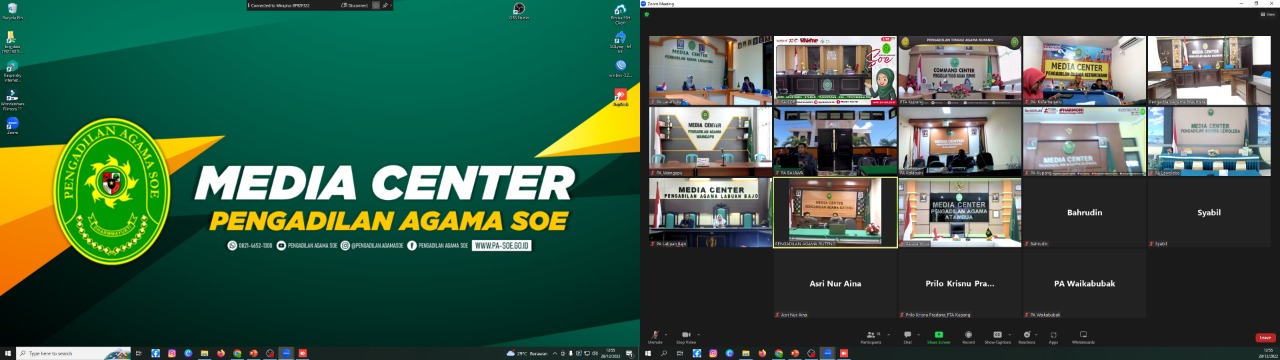
Task: Select the PA Waikabubak participant tile
Action: [1084, 283]
